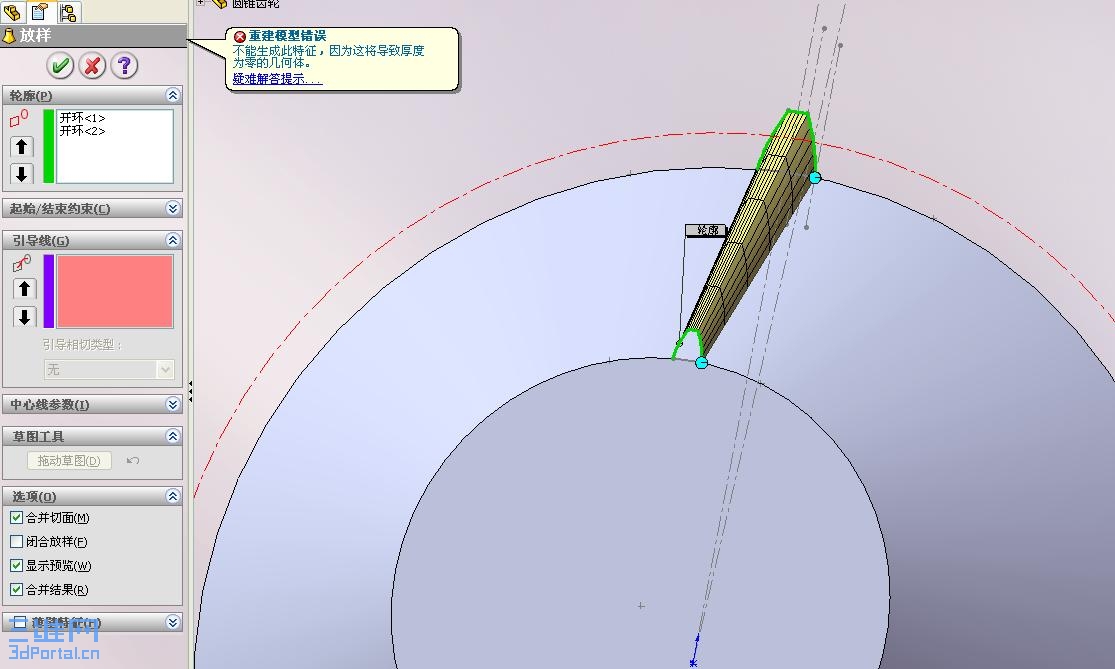This screenshot has width=1115, height=669.
Task: Switch to the PropertyManager tab
Action: pyautogui.click(x=40, y=11)
